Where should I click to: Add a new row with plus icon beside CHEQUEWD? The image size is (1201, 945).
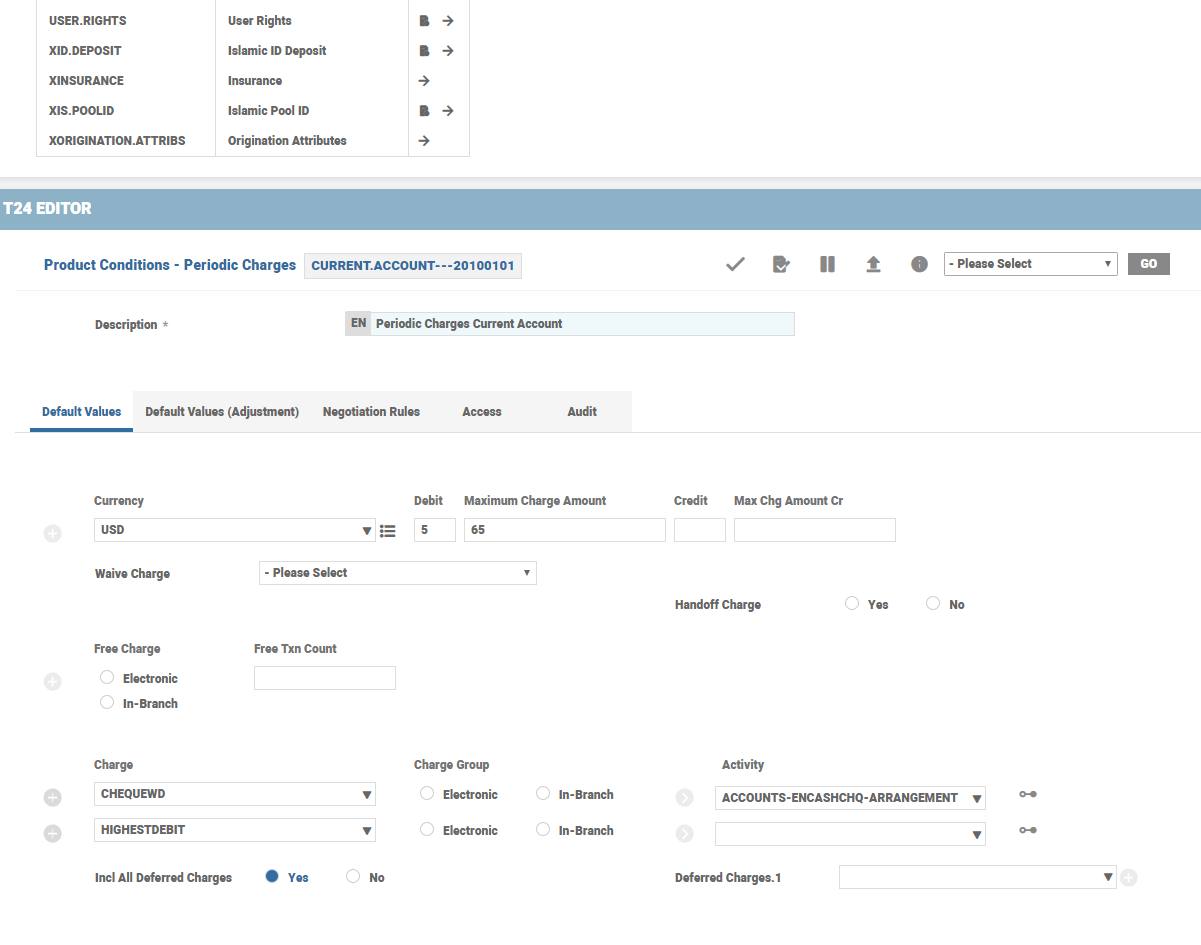coord(53,798)
